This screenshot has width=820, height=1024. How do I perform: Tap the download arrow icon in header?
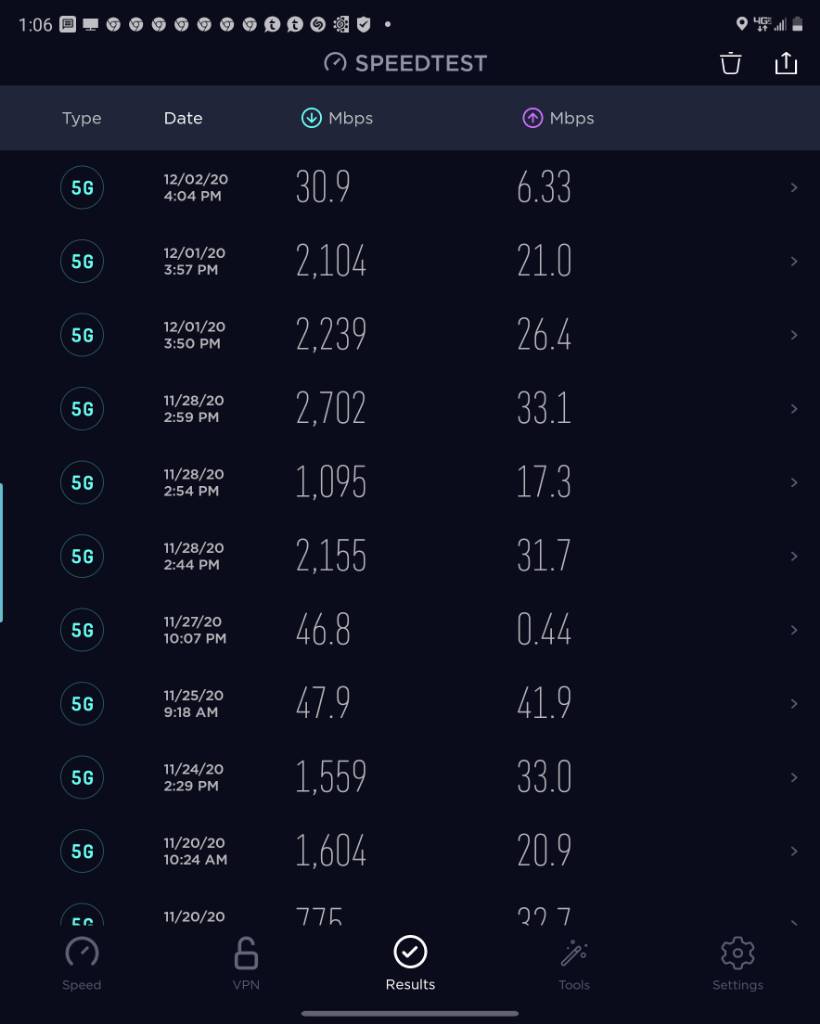311,118
